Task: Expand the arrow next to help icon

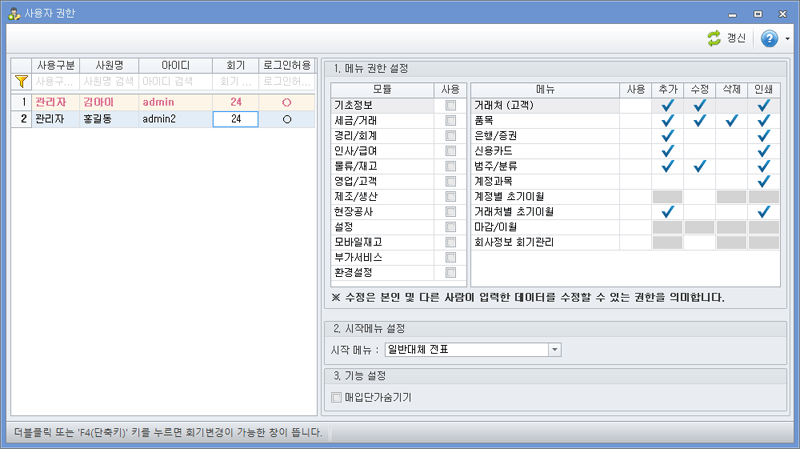Action: pos(787,39)
